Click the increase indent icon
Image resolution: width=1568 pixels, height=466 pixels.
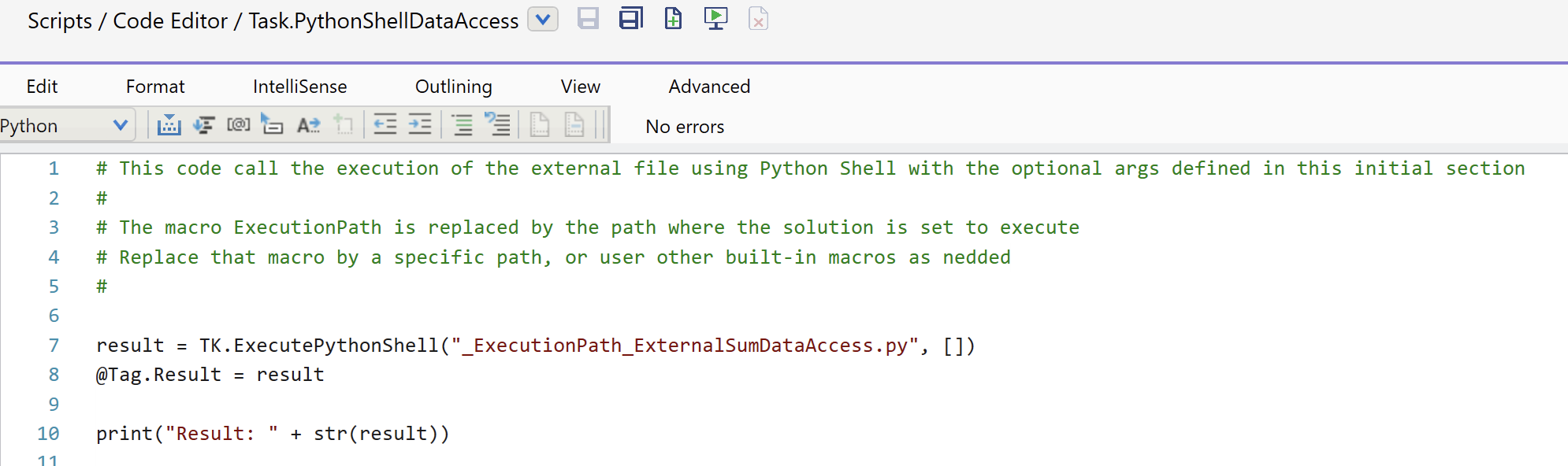point(420,125)
